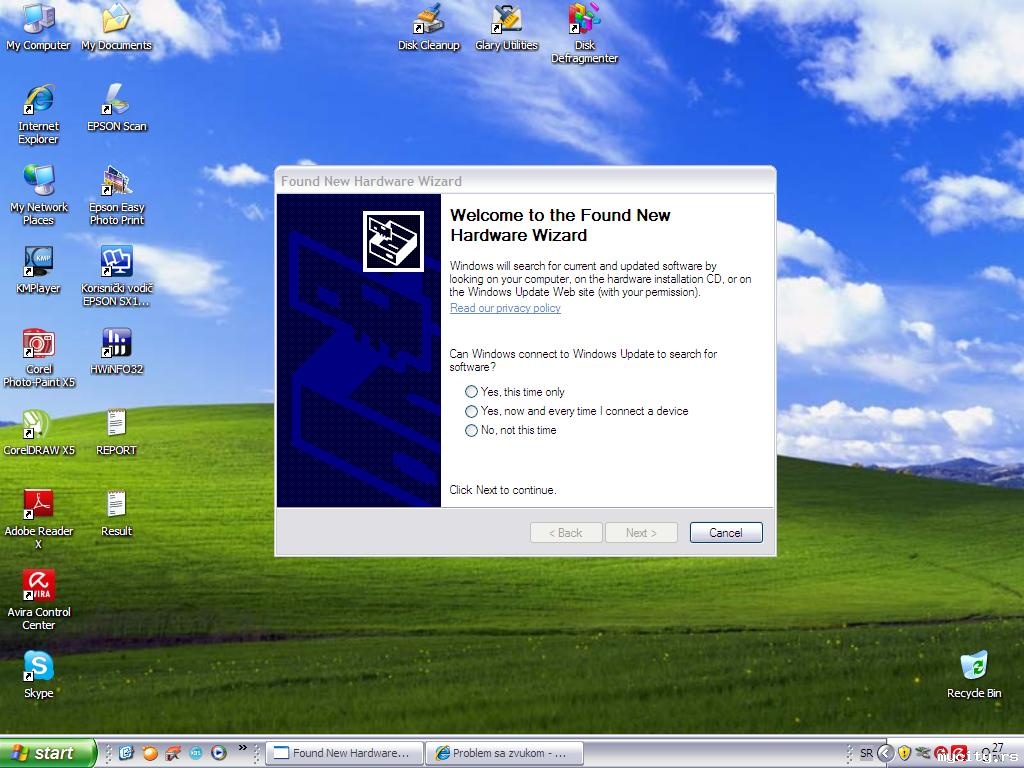Click the Safely Remove Hardware tray icon
This screenshot has height=768, width=1024.
pos(923,753)
